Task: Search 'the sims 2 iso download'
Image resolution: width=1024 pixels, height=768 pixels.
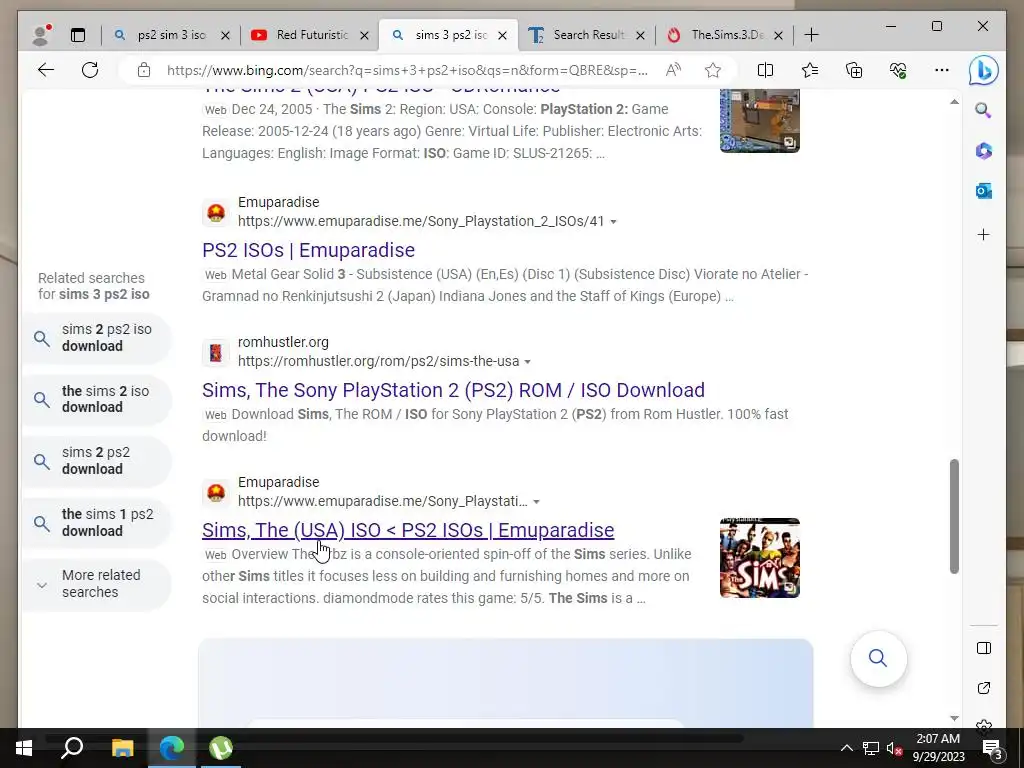Action: tap(97, 399)
